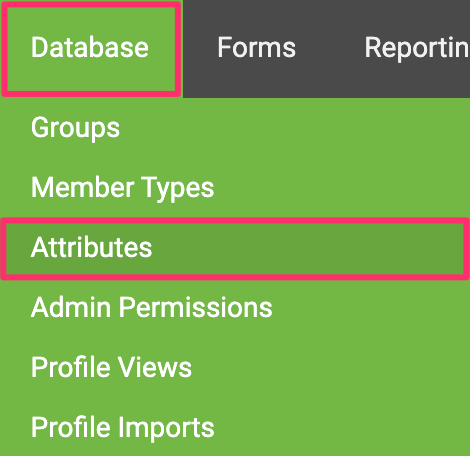This screenshot has width=470, height=456.
Task: Start Profile Imports
Action: point(123,428)
